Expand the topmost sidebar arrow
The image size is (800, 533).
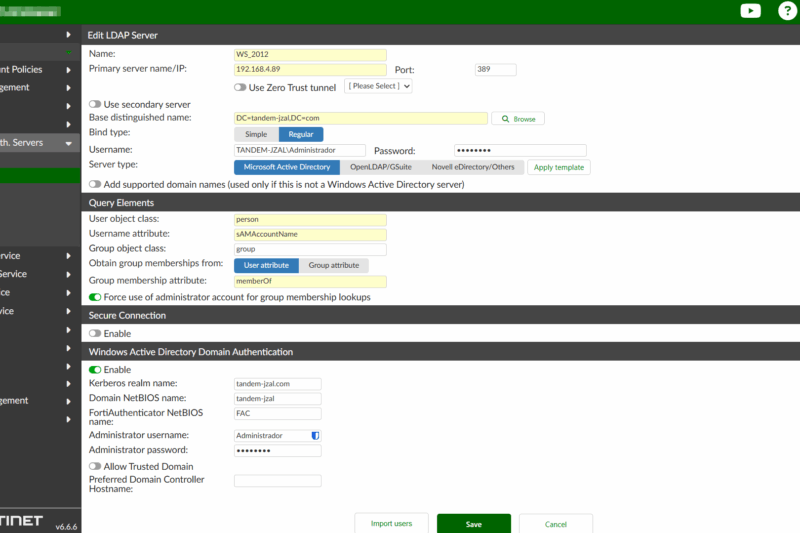pos(68,35)
